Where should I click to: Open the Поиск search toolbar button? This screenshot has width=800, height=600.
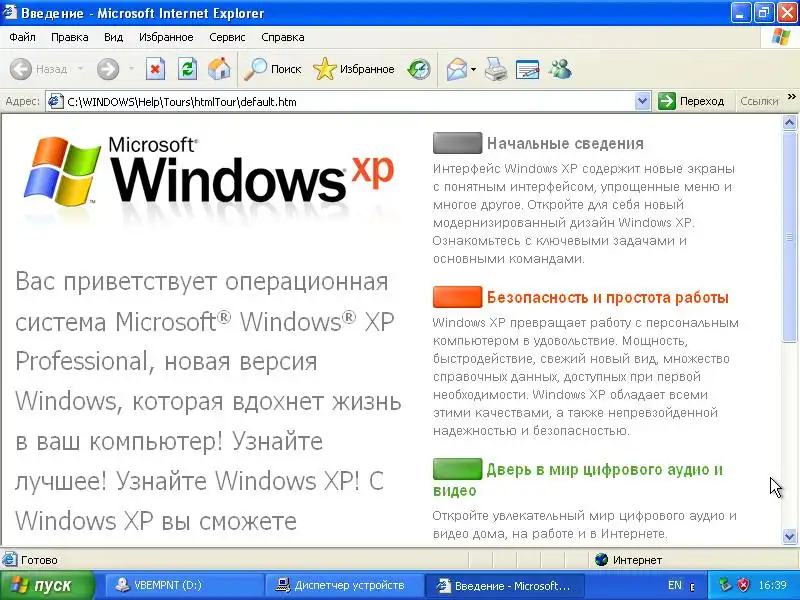272,69
